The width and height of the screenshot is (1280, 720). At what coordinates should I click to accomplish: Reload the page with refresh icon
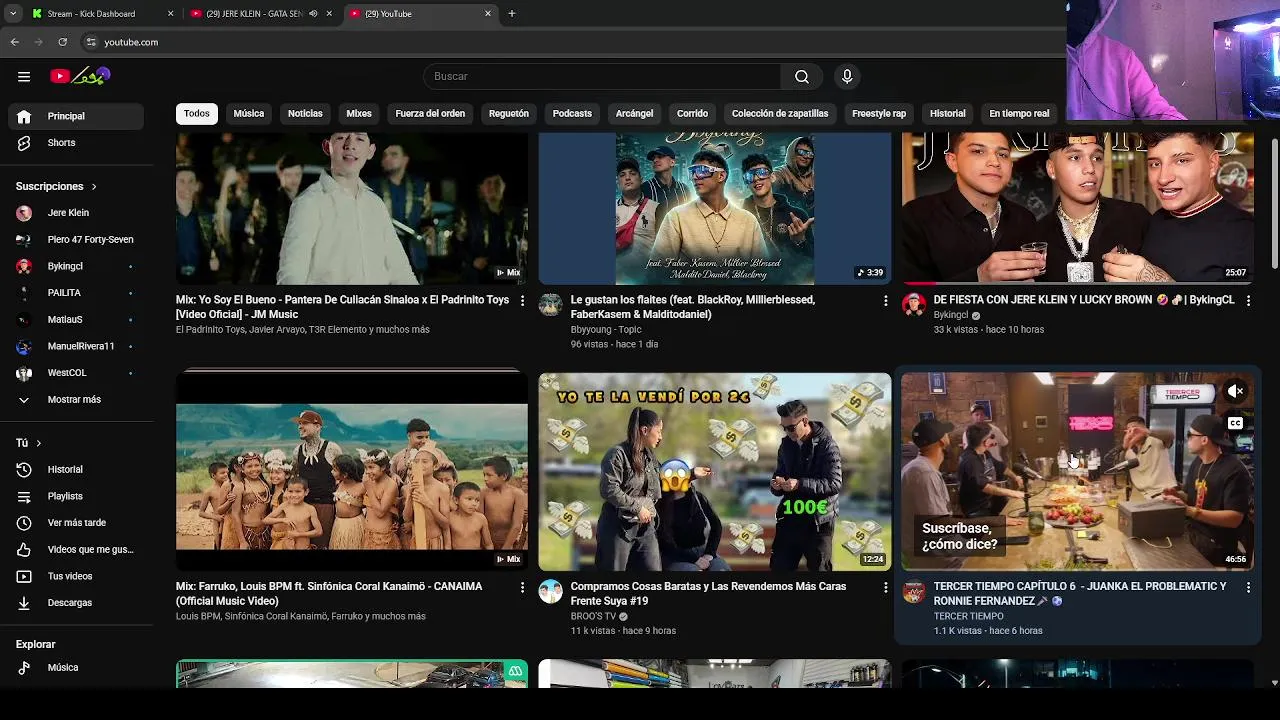point(63,42)
